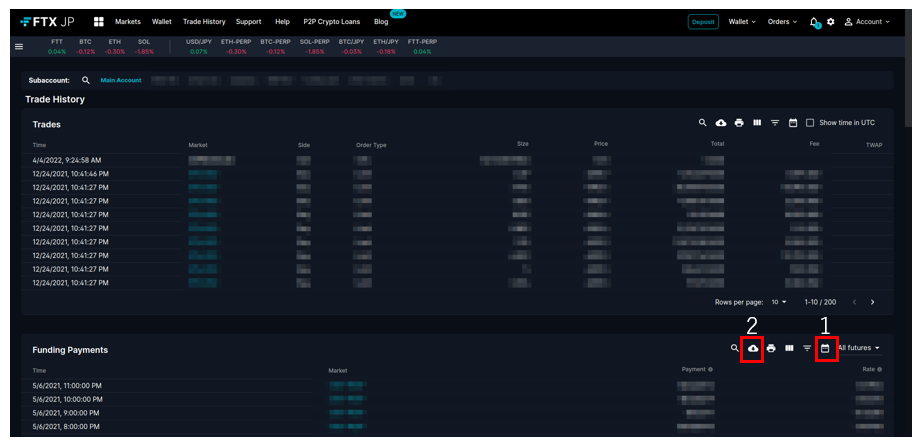The image size is (919, 444).
Task: Open the FTT ticker in price bar
Action: click(x=57, y=46)
